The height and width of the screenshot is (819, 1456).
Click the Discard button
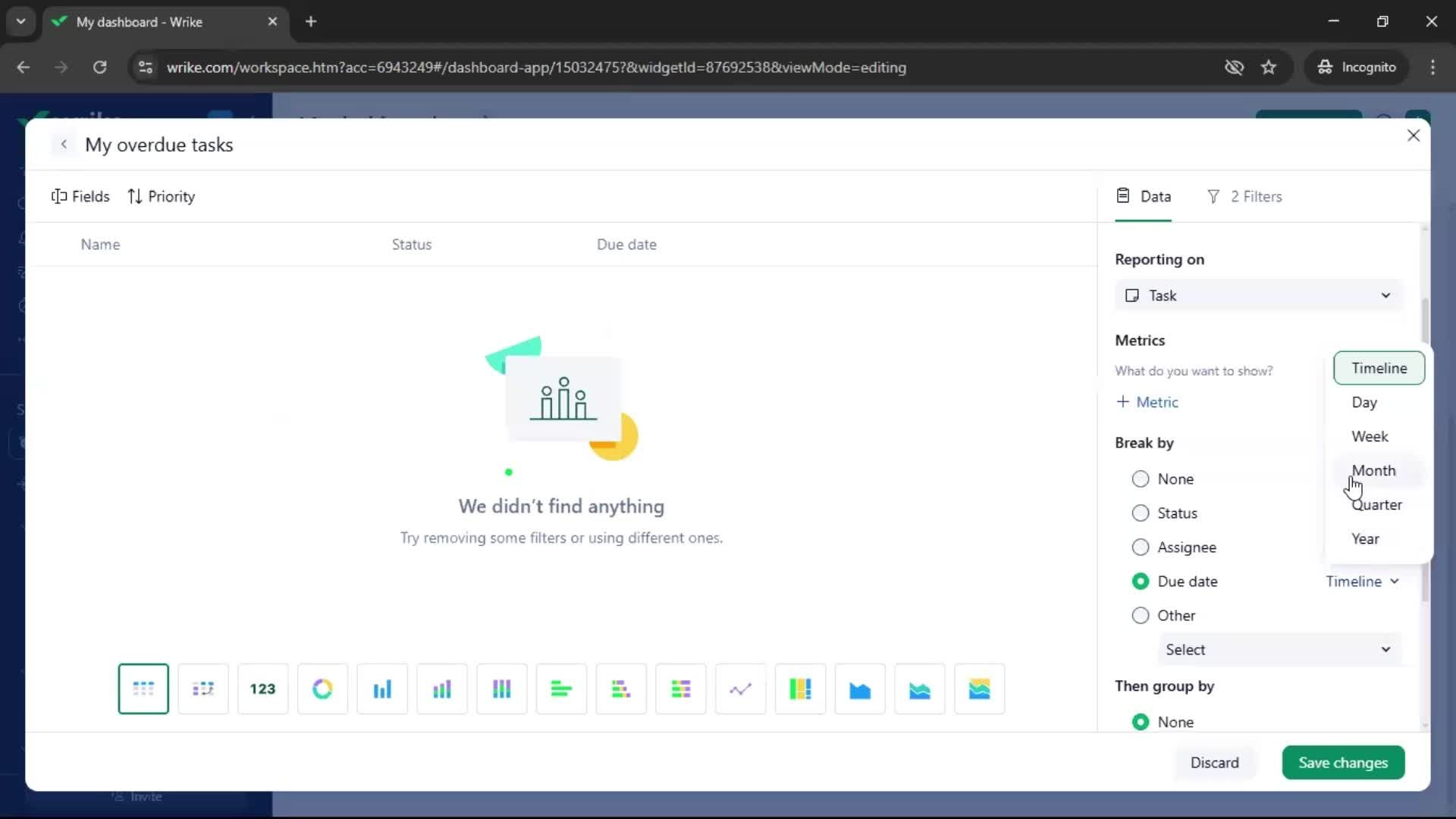coord(1214,763)
